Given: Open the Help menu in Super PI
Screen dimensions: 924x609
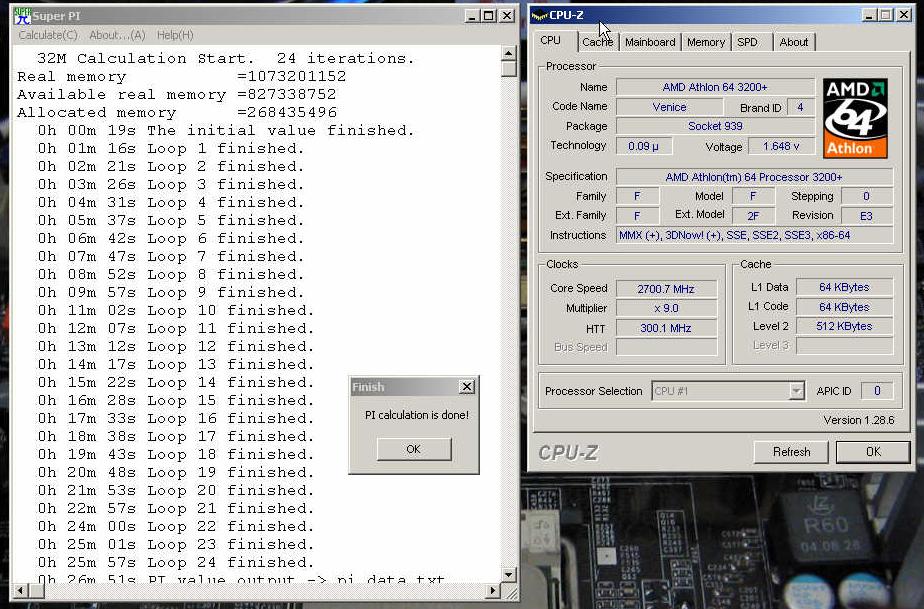Looking at the screenshot, I should click(175, 35).
